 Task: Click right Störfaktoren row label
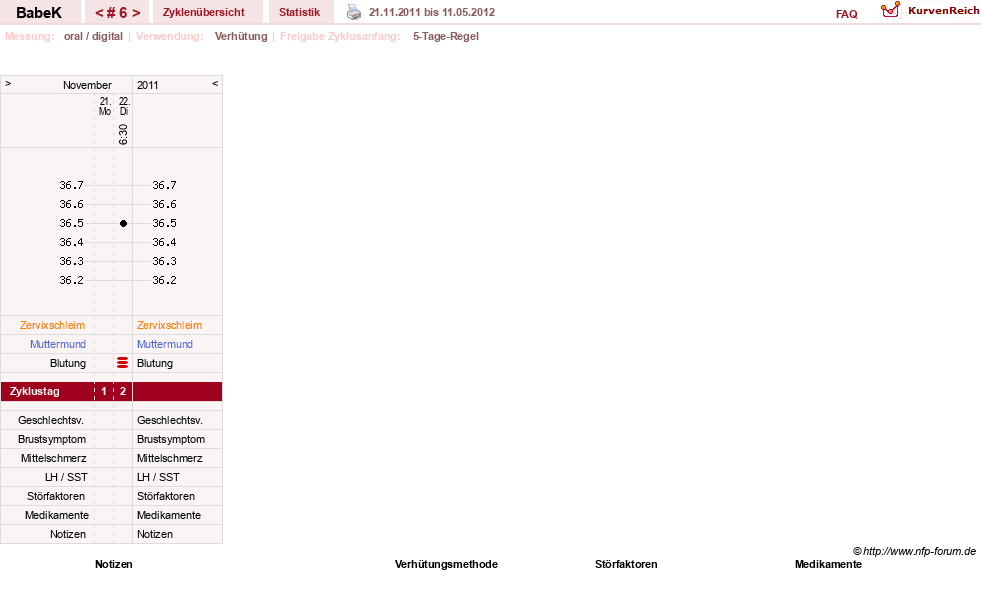[x=166, y=496]
